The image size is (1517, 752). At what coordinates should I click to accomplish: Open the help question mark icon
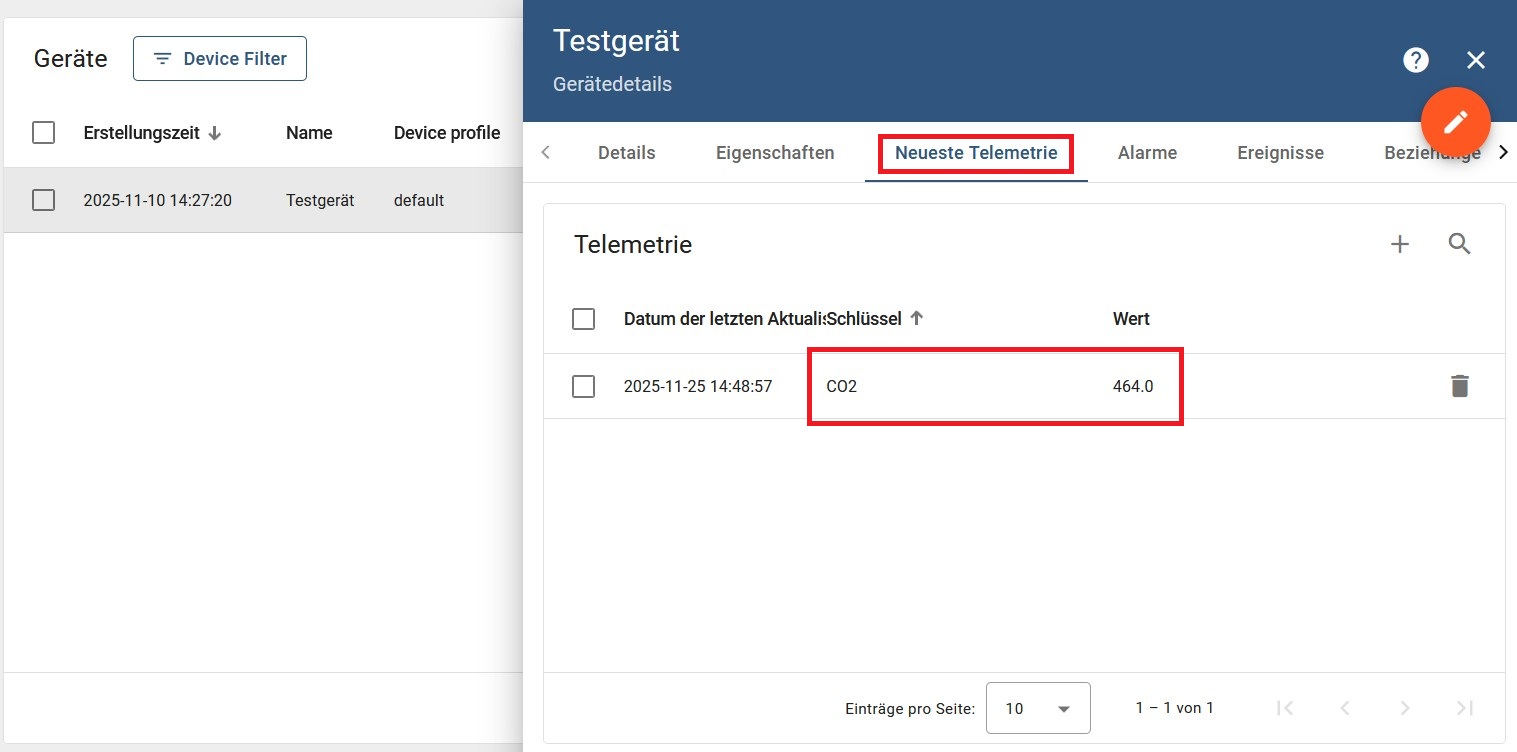point(1415,60)
